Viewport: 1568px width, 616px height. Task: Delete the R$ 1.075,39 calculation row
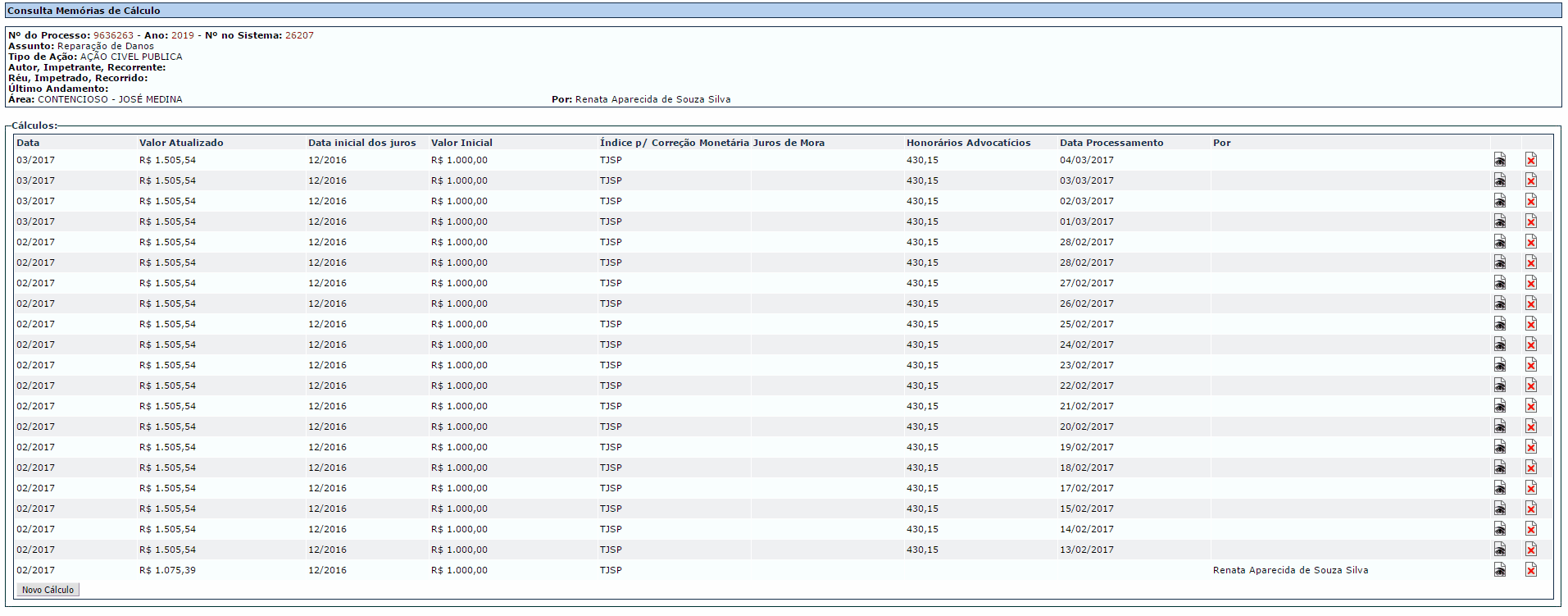coord(1530,570)
